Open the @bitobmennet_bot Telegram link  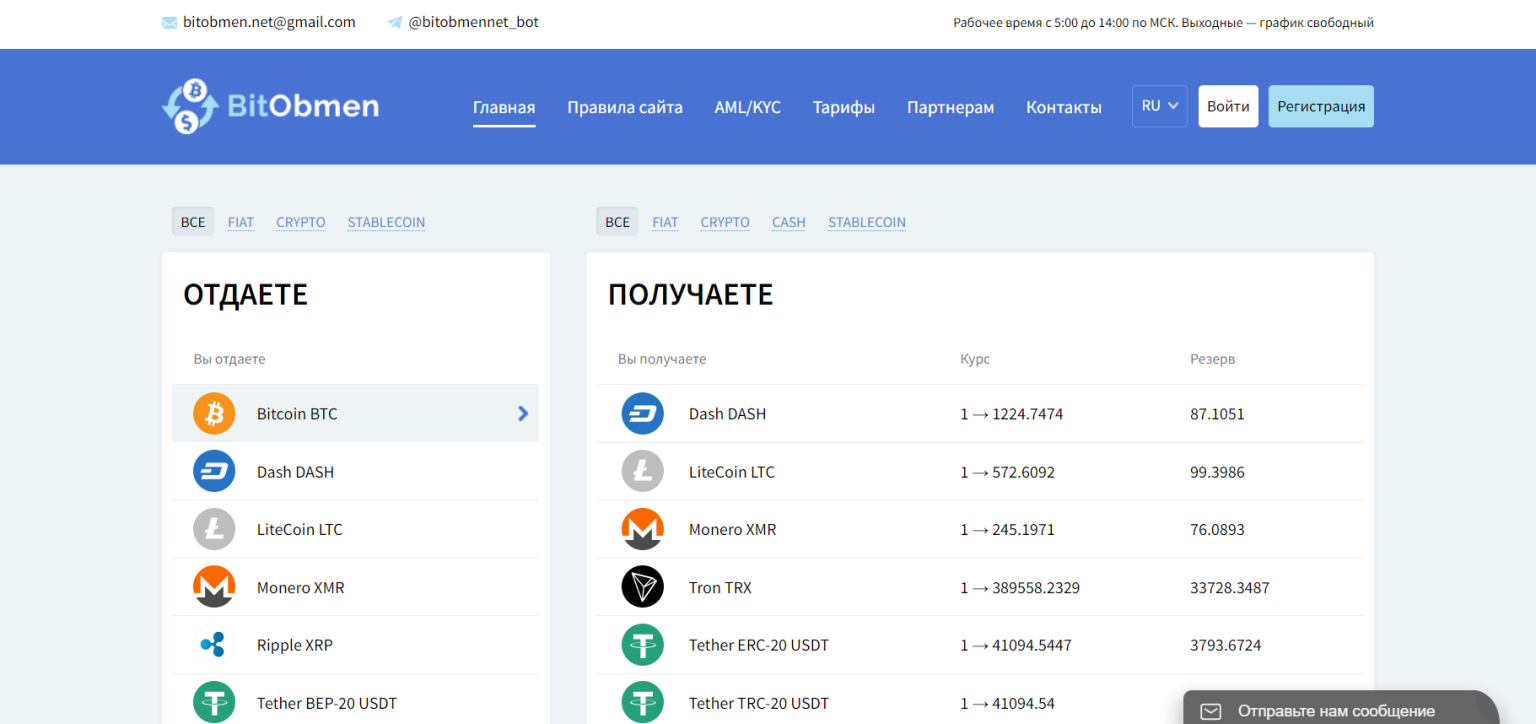[474, 22]
